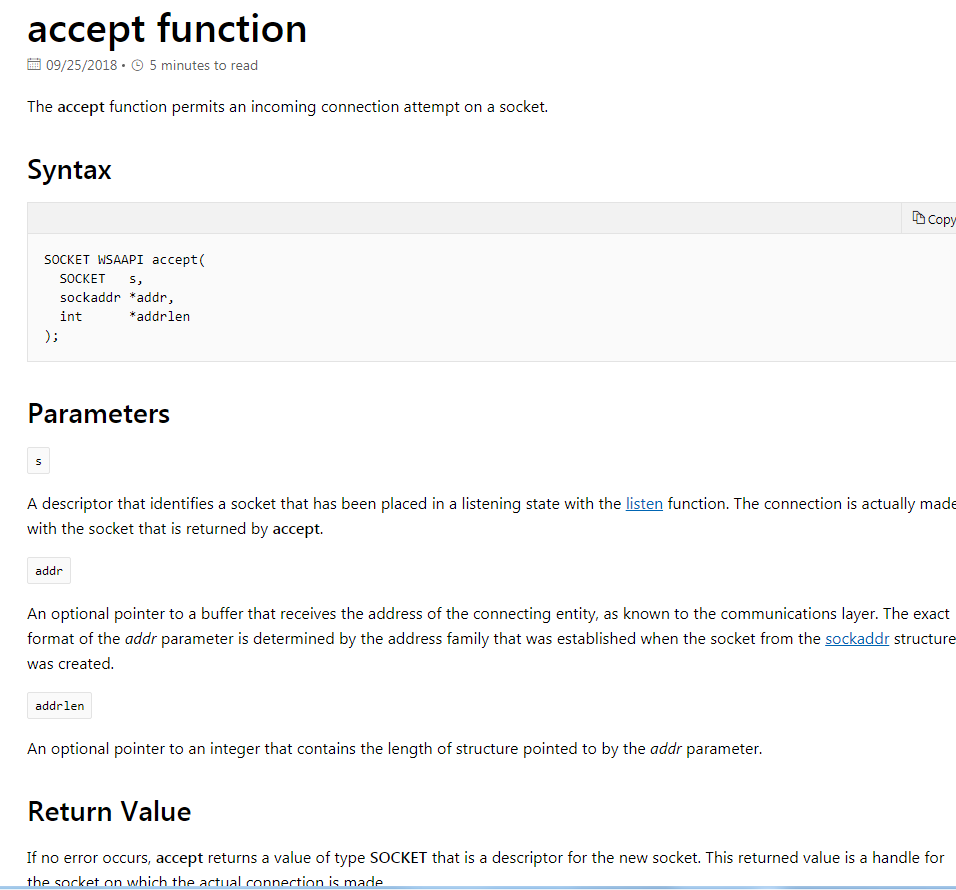Screen dimensions: 956x890
Task: Click the Return Value heading
Action: coord(109,811)
